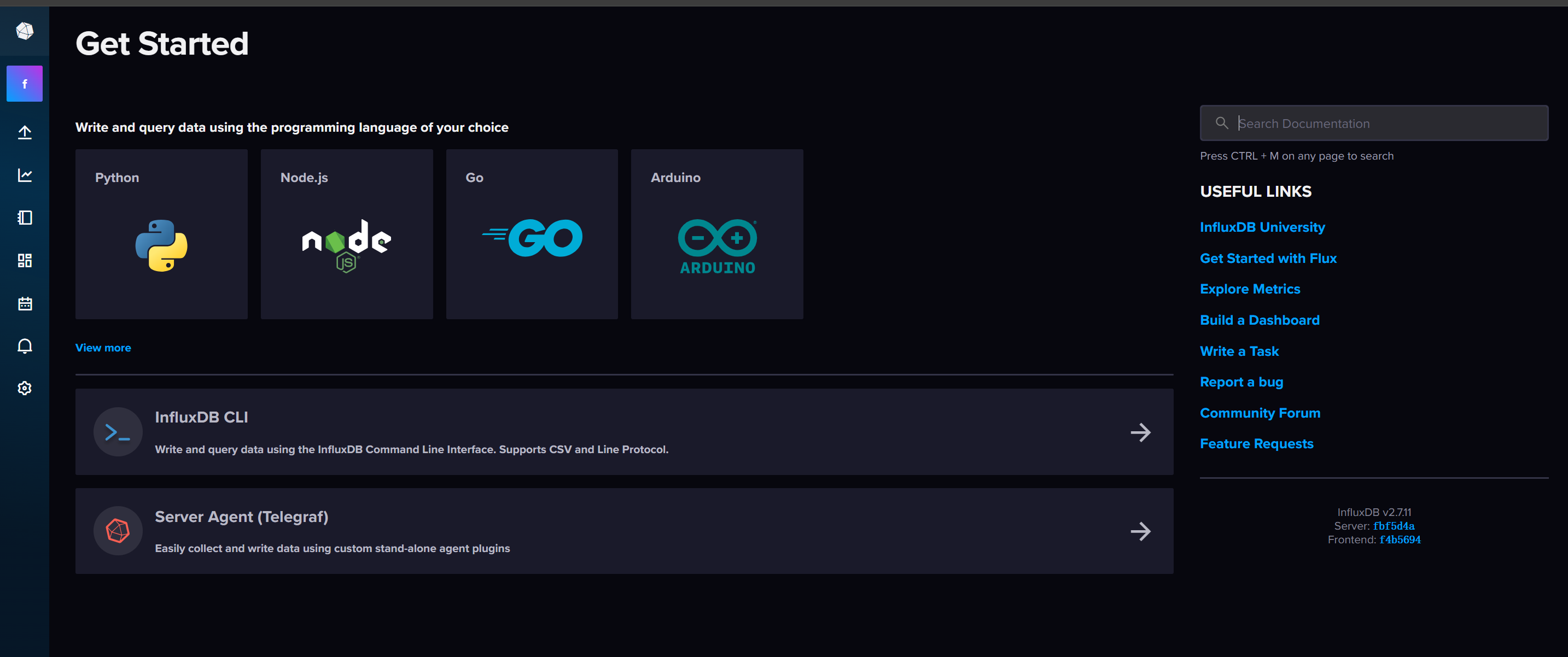Focus the Search Documentation field

1374,123
